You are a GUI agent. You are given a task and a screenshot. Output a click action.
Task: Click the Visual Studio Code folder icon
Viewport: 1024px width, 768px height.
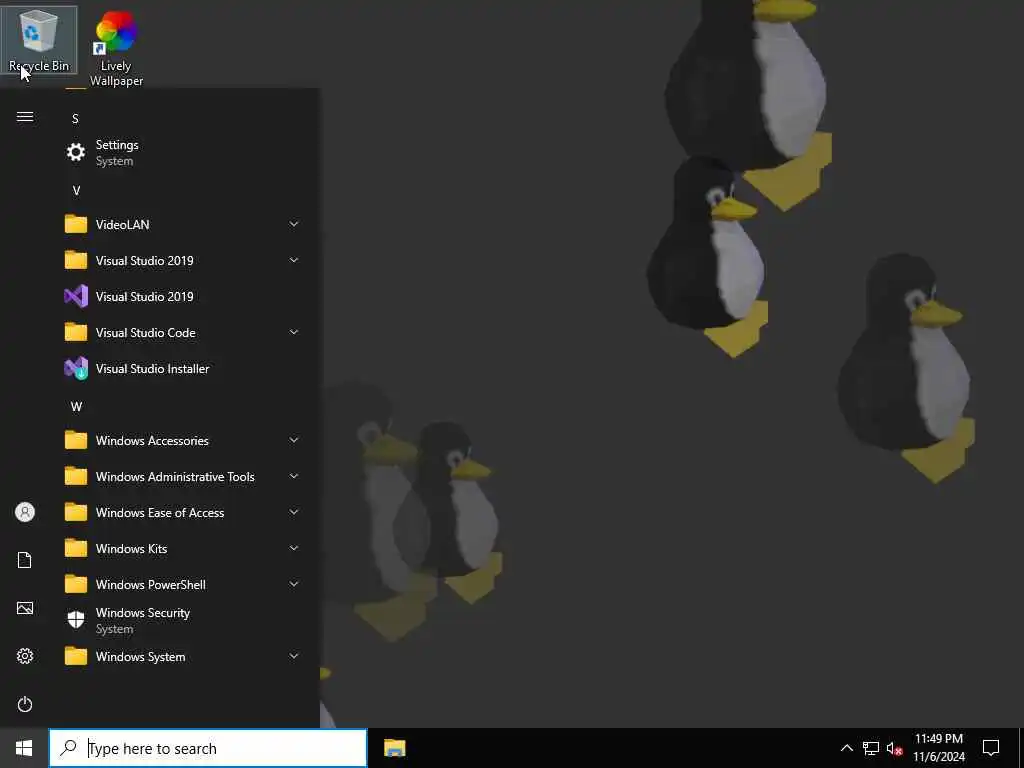click(x=76, y=332)
